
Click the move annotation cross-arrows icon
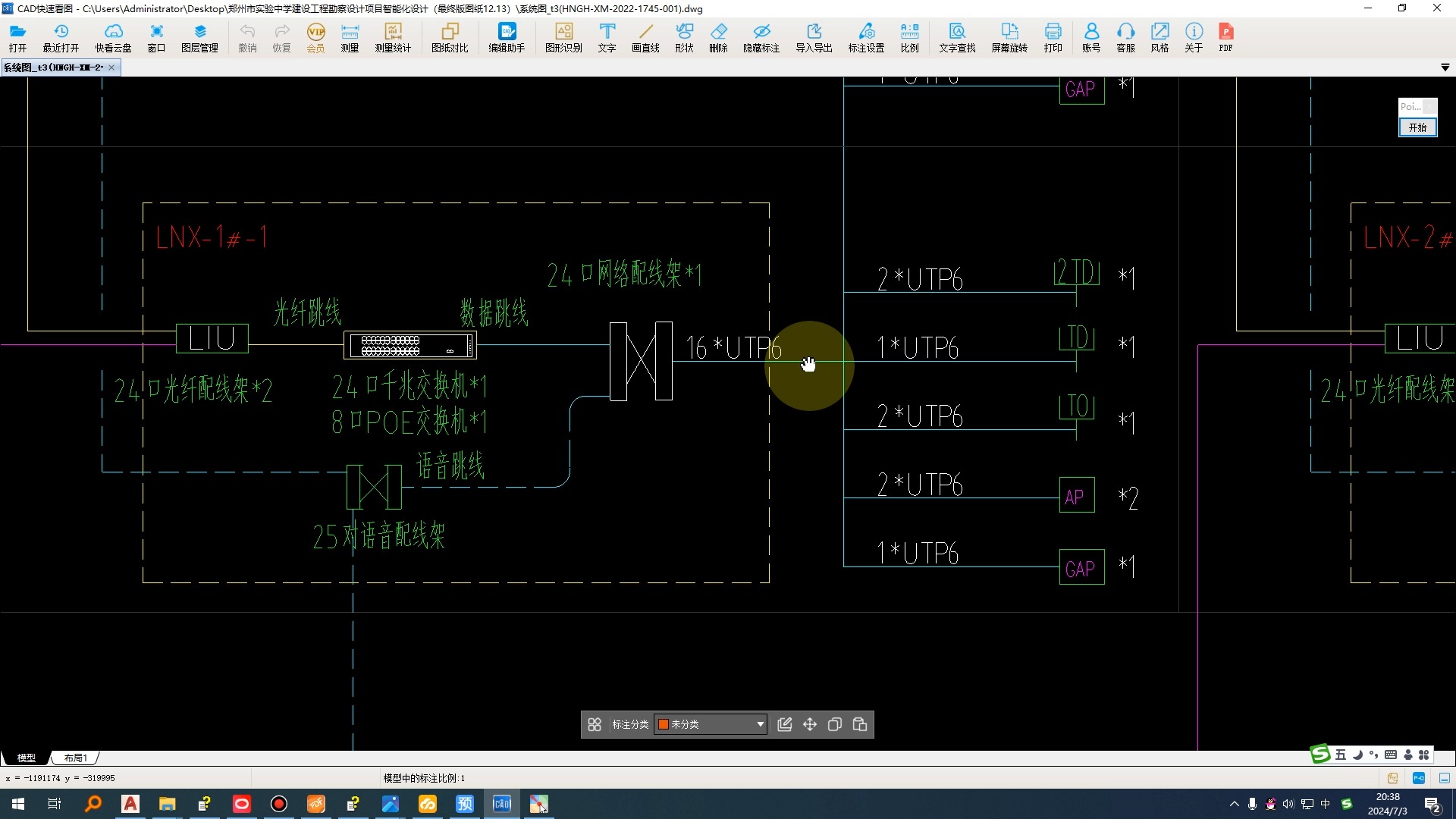810,724
